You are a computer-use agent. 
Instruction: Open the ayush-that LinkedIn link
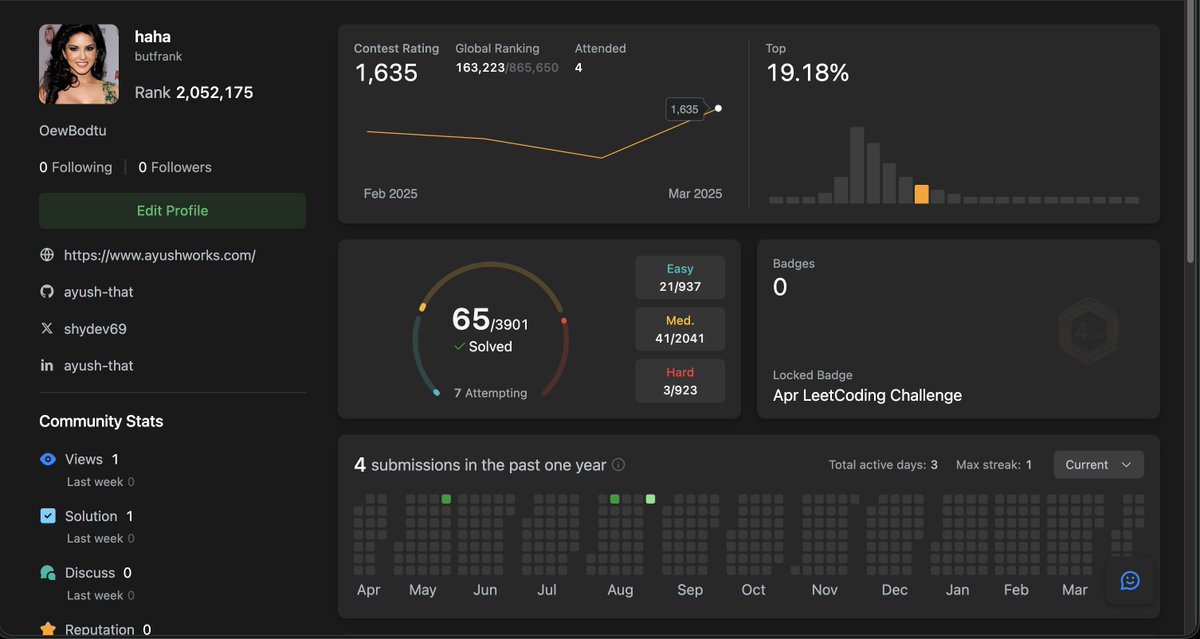click(x=99, y=366)
